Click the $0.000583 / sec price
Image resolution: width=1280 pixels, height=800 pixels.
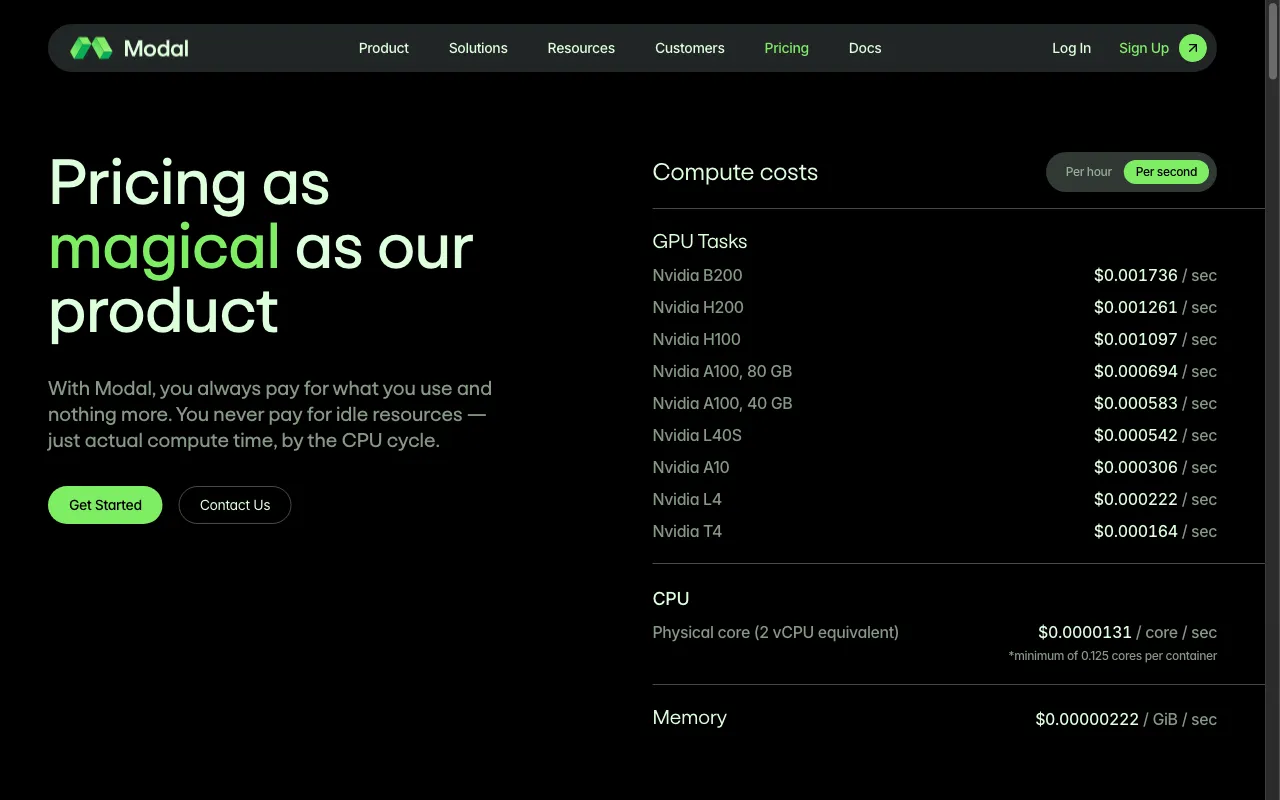[1155, 403]
